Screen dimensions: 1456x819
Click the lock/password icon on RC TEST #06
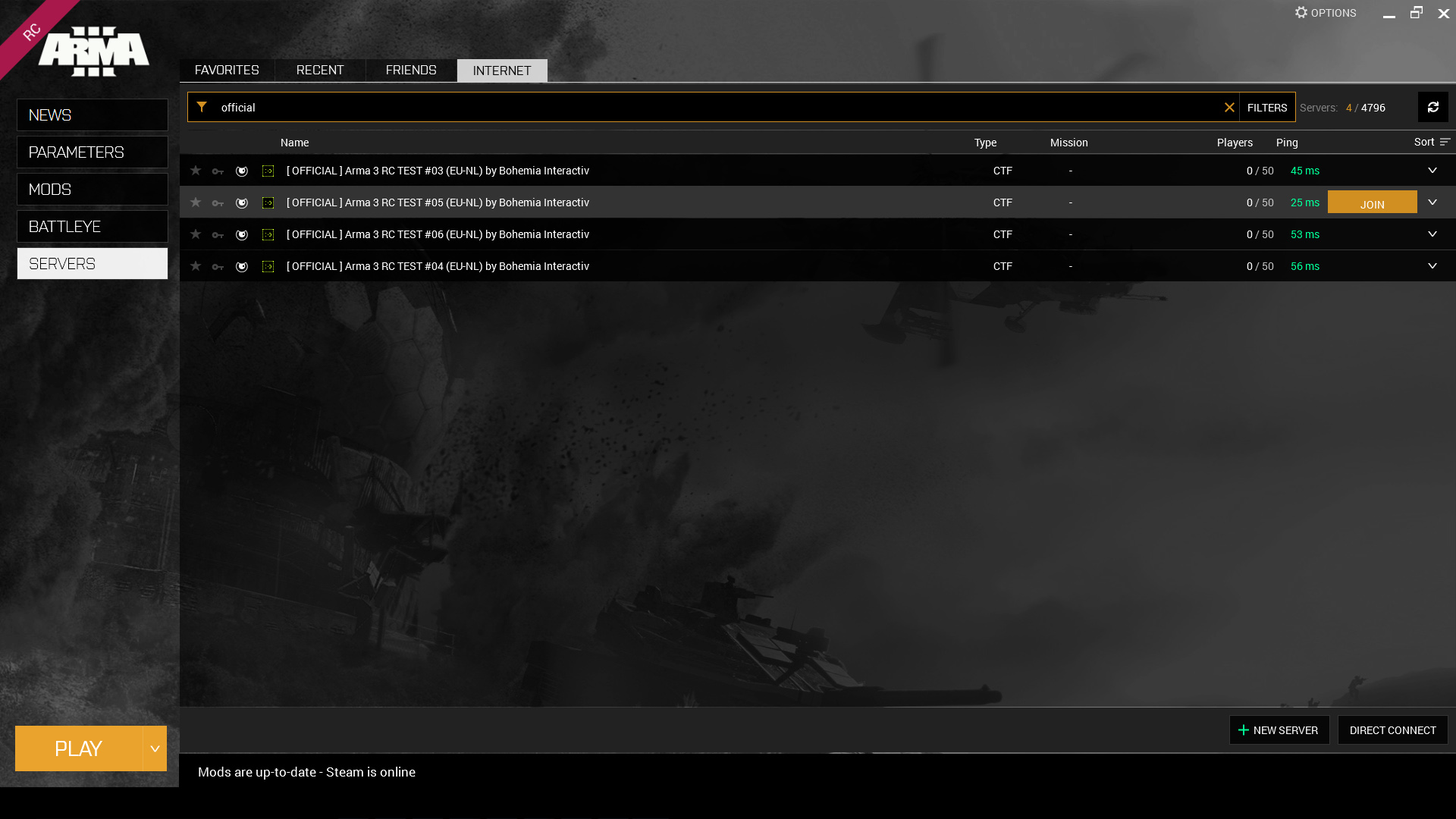click(x=217, y=234)
